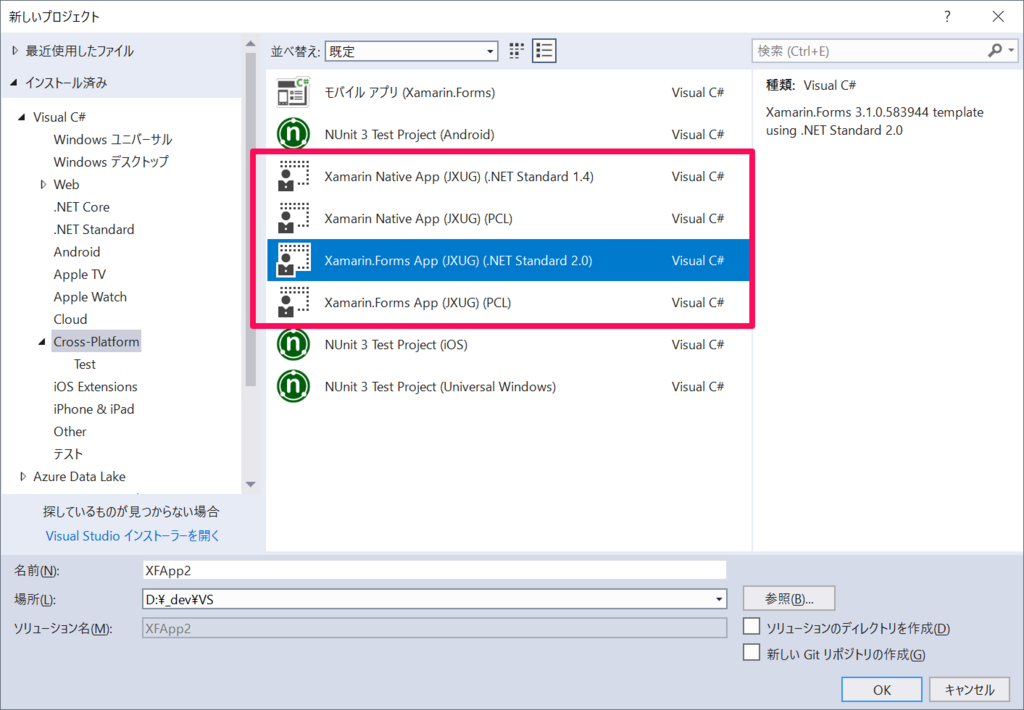Collapse the installed templates node

click(x=14, y=82)
